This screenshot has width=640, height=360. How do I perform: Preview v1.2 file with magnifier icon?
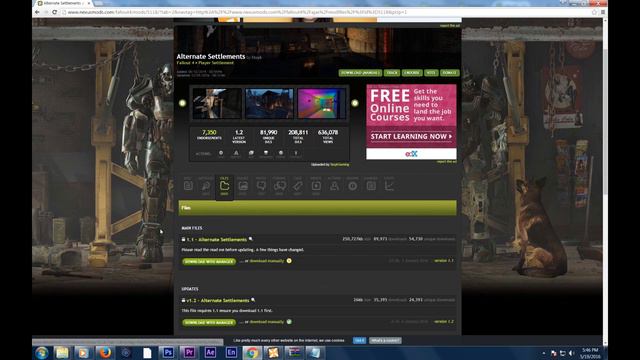click(x=253, y=300)
